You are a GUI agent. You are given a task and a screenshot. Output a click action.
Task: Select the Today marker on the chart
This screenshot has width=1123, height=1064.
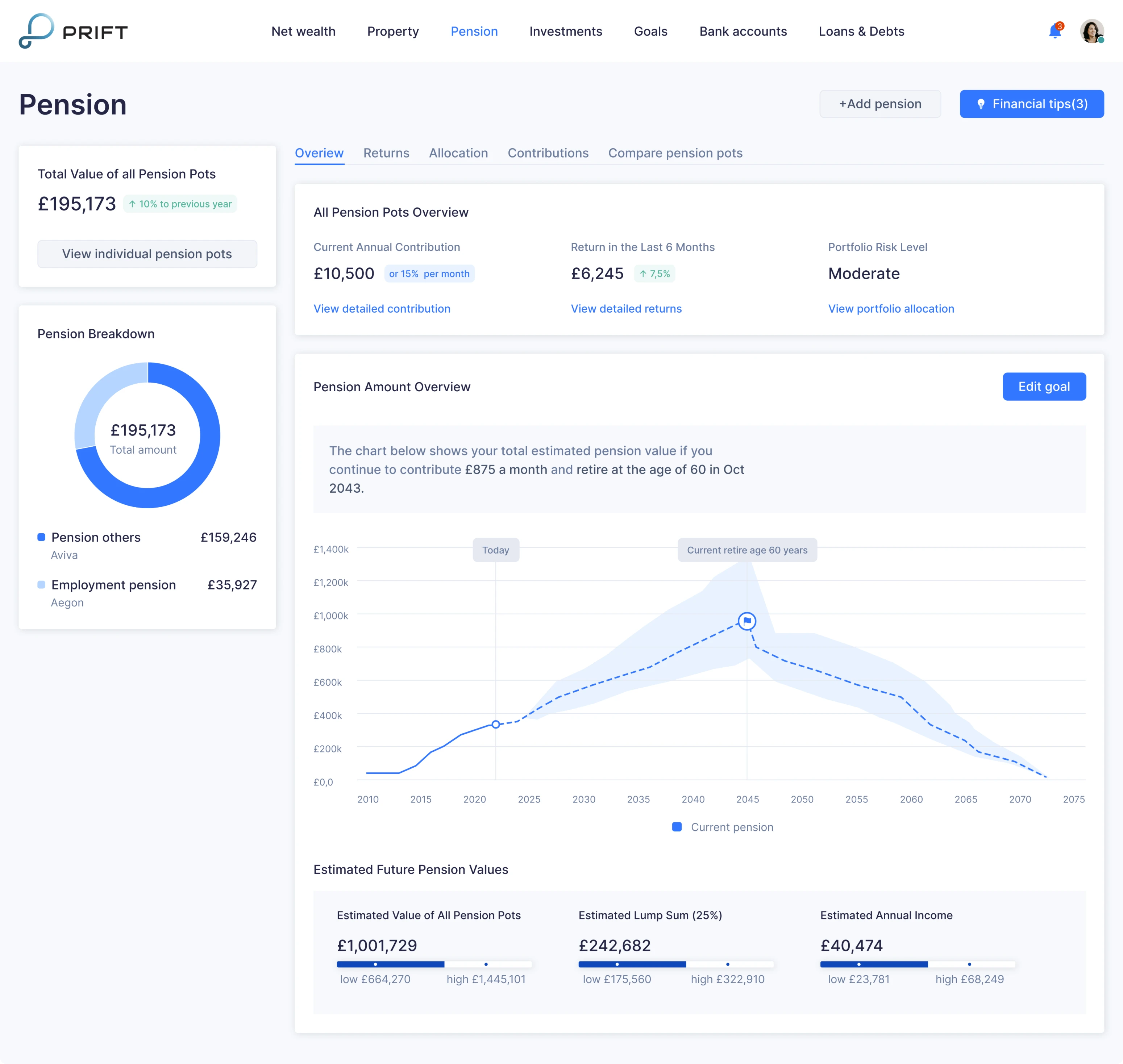[x=496, y=550]
